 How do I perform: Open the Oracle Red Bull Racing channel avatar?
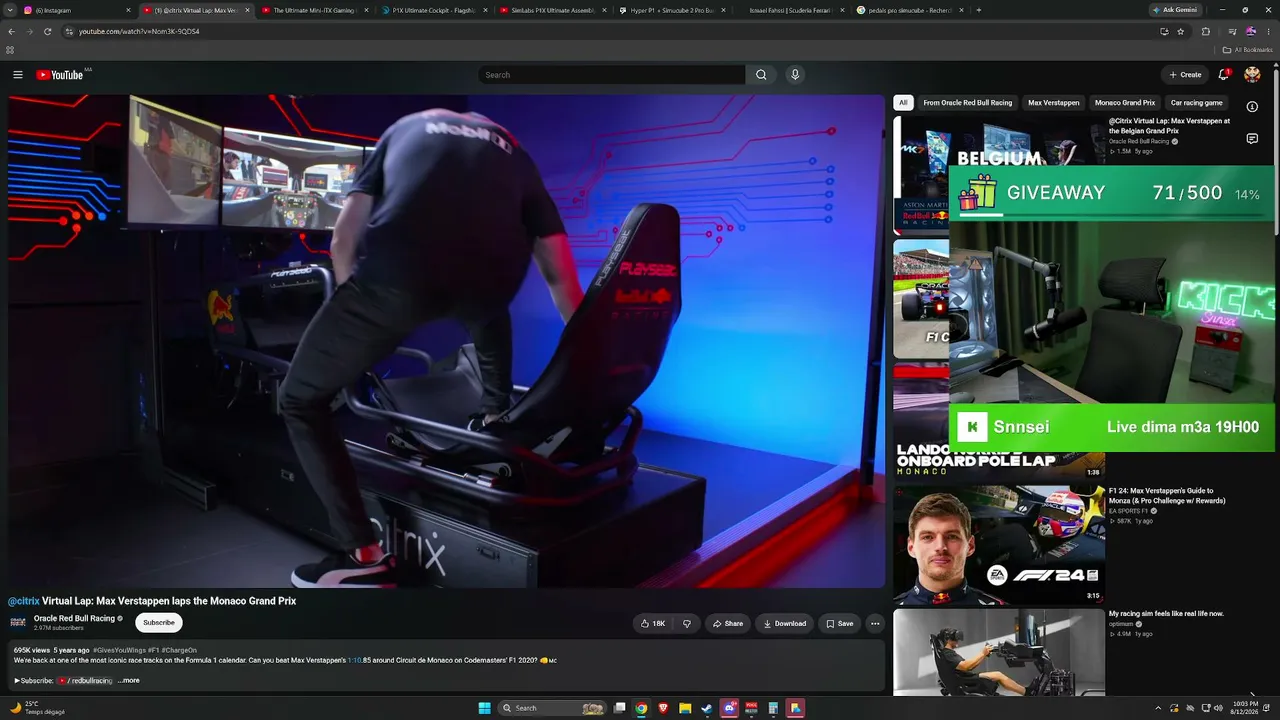pos(18,623)
